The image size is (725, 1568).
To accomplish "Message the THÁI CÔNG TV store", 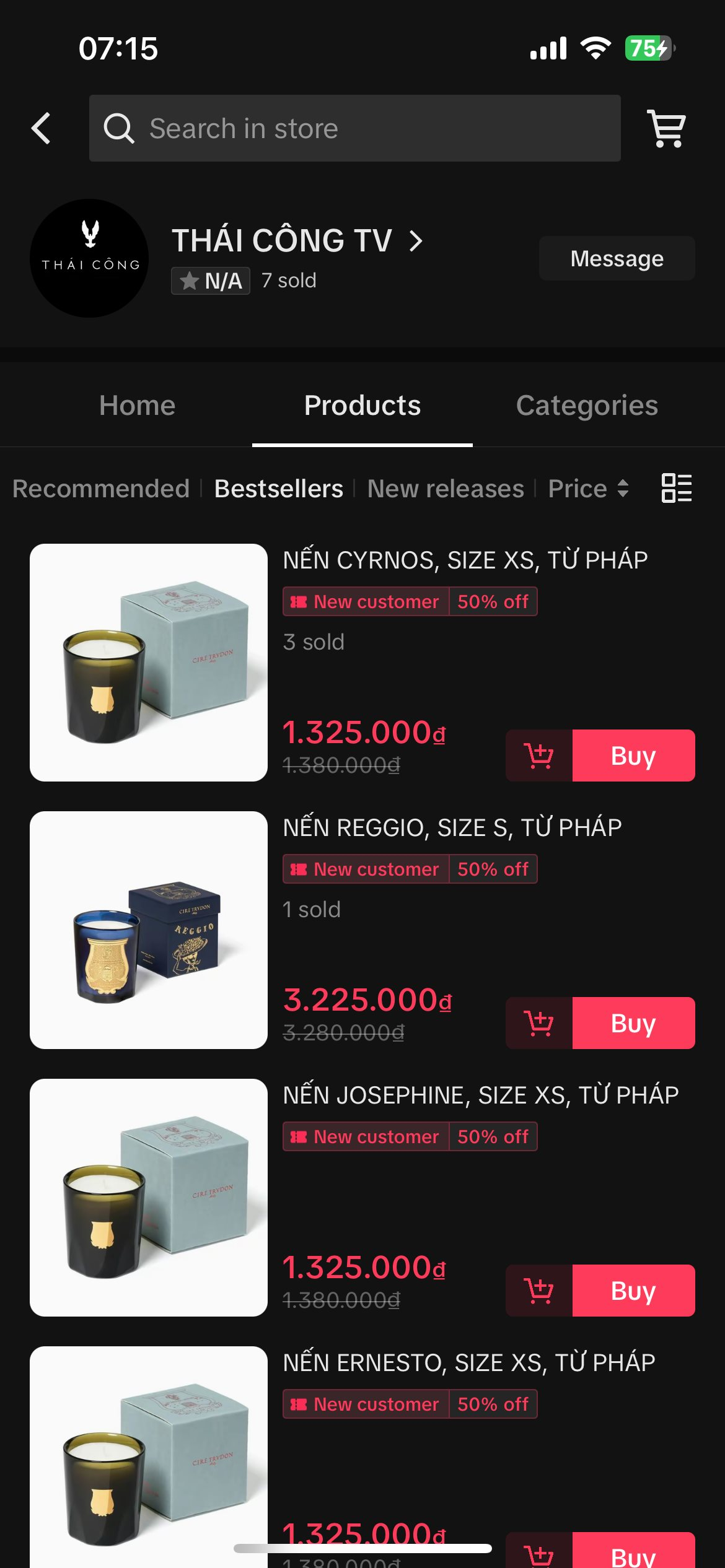I will click(x=617, y=258).
